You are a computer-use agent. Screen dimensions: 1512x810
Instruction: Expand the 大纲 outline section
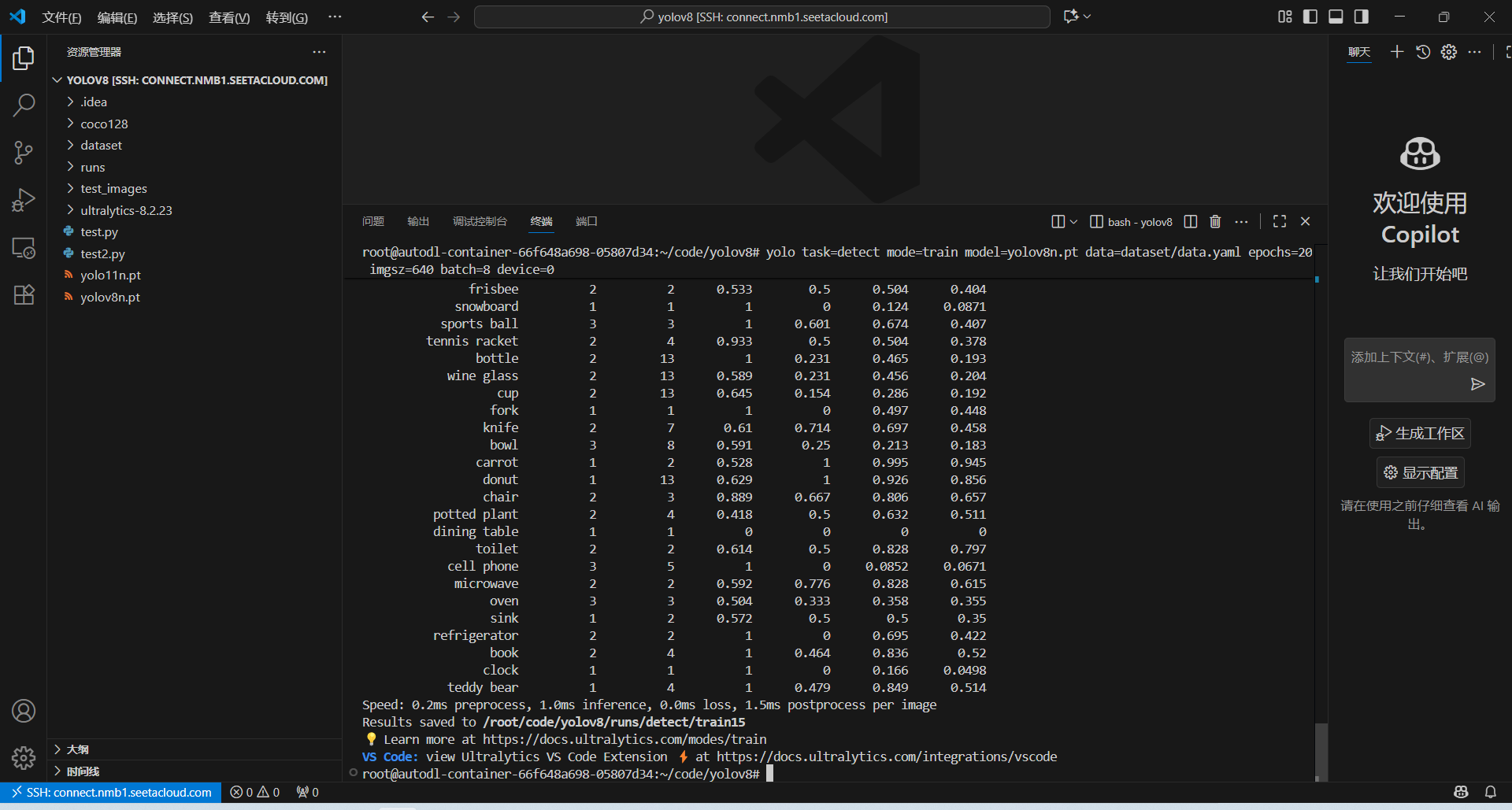point(77,749)
